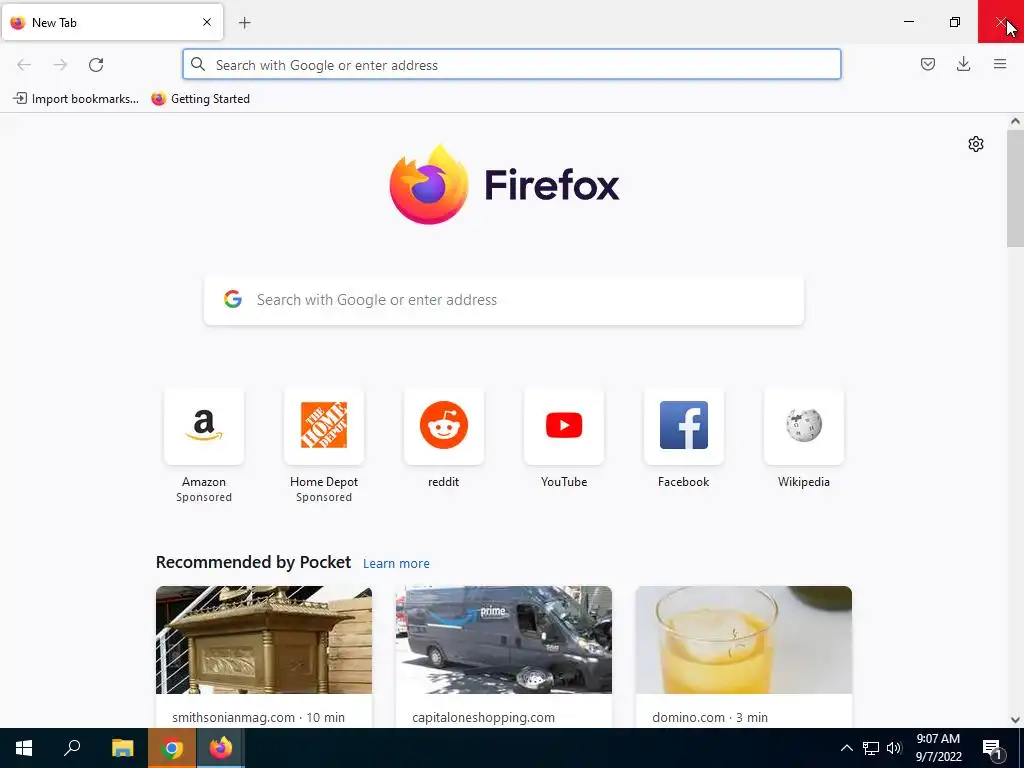The width and height of the screenshot is (1024, 768).
Task: Open the capitaloneshopping.com story thumbnail
Action: click(x=504, y=640)
